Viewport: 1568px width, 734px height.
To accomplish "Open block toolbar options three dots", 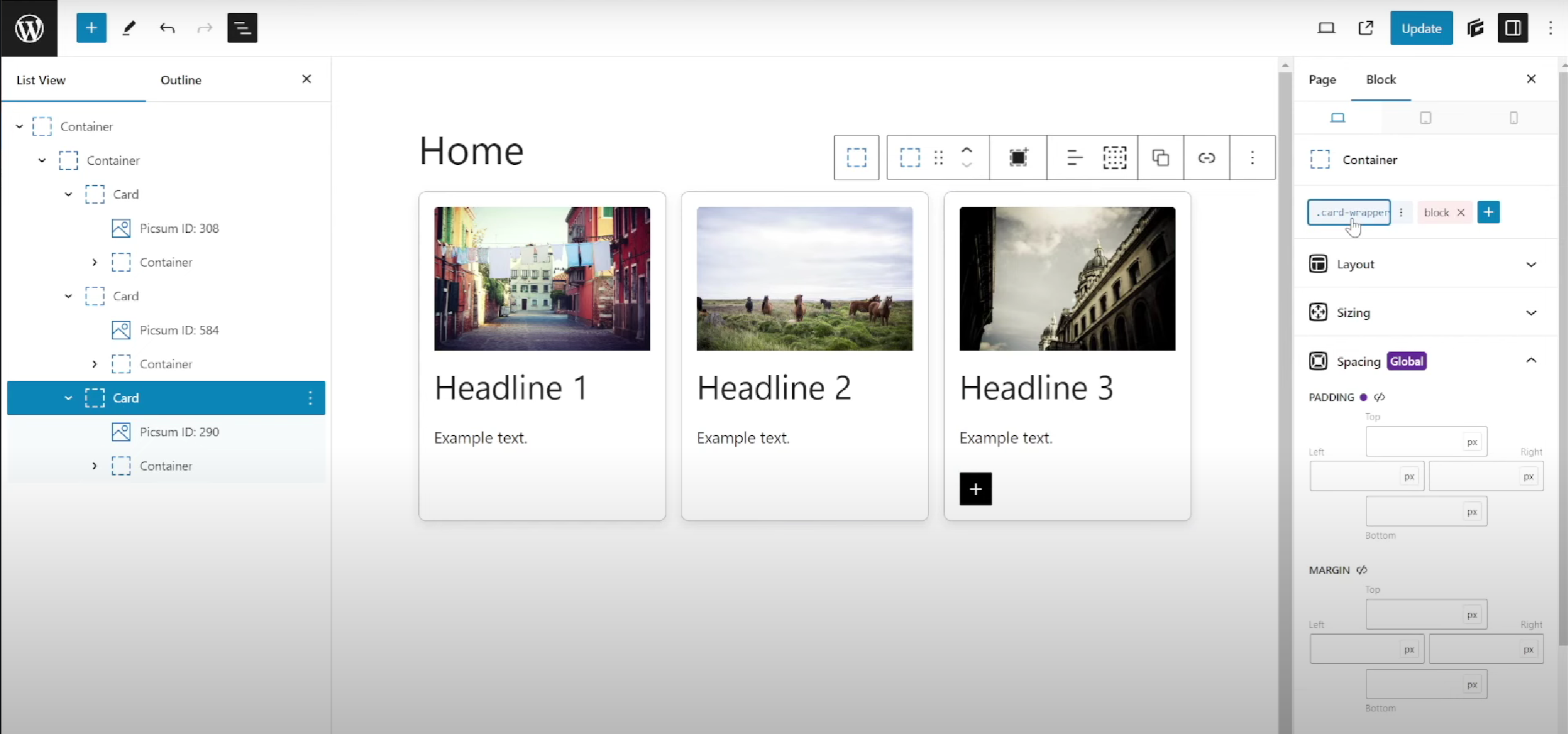I will pos(1252,157).
